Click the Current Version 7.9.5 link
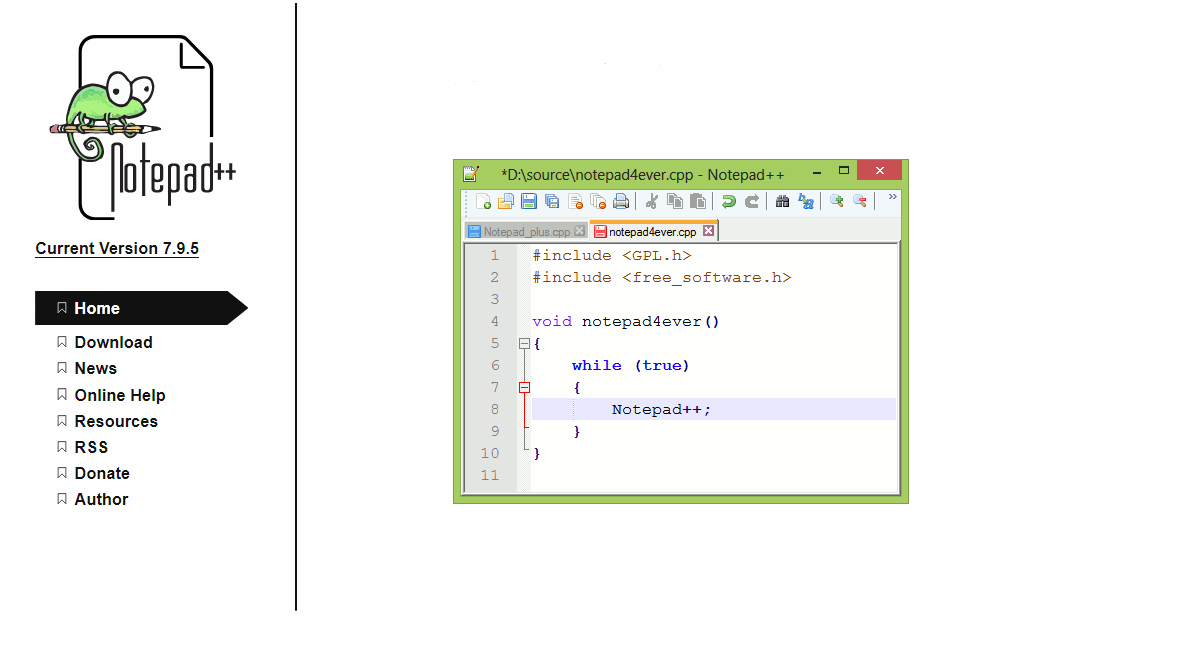Screen dimensions: 1191x657 coord(117,248)
